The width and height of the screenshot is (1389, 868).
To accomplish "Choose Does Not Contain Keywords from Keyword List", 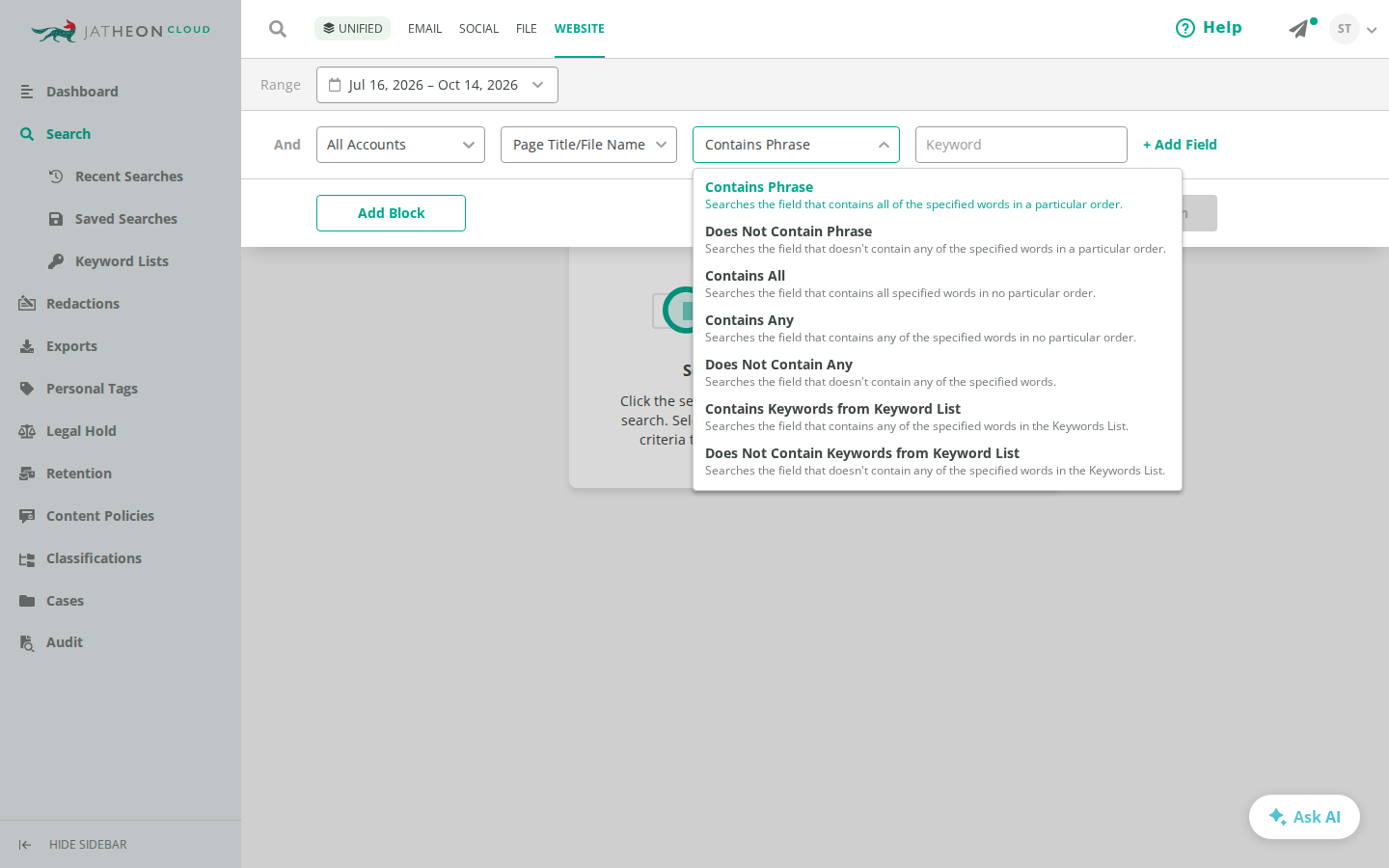I will [938, 462].
